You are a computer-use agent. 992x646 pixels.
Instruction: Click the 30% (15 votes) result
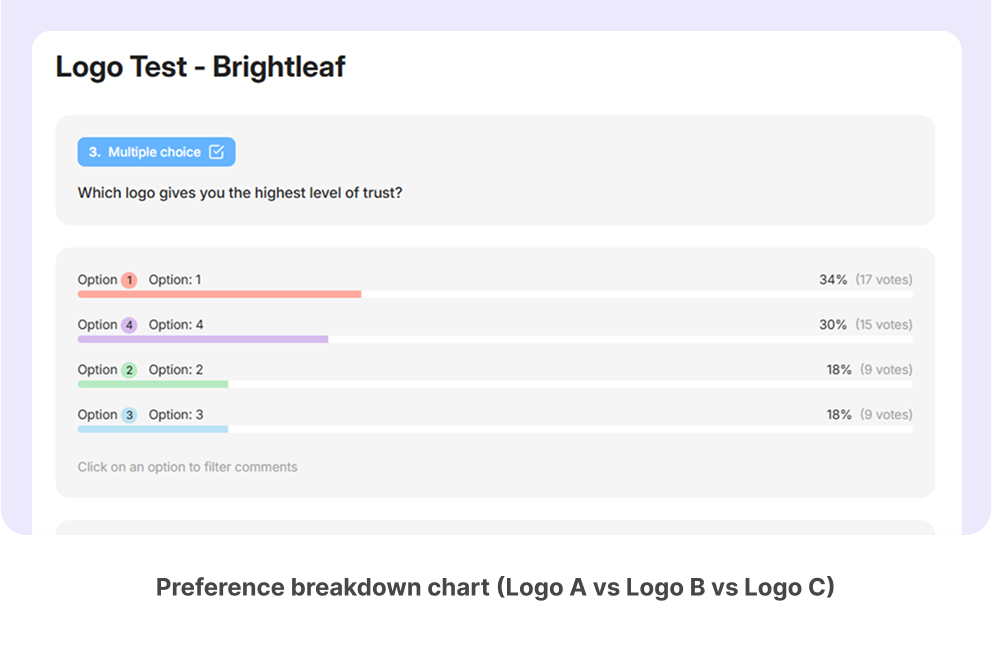(865, 325)
